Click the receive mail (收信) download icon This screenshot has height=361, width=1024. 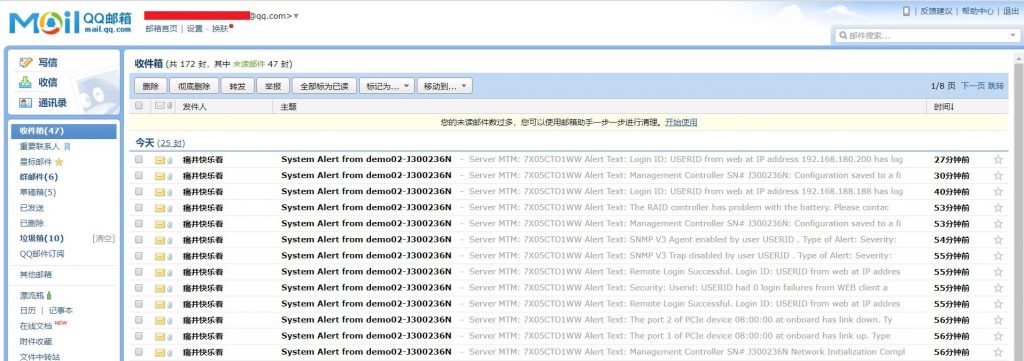point(25,82)
